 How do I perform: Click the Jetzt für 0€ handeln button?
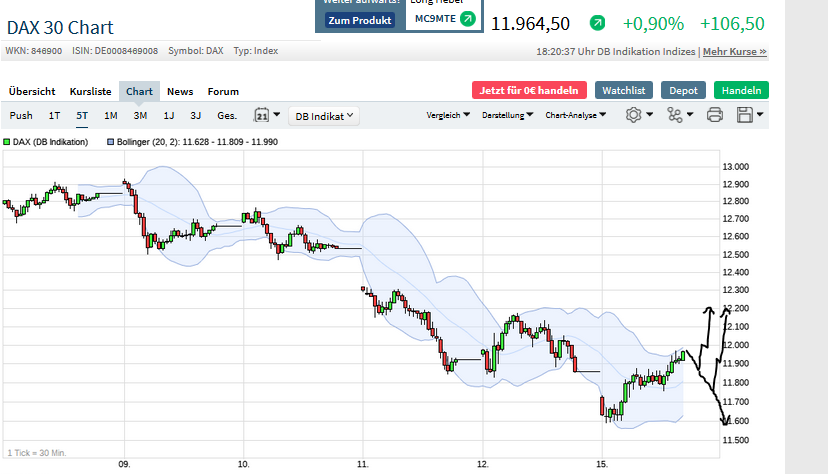530,90
